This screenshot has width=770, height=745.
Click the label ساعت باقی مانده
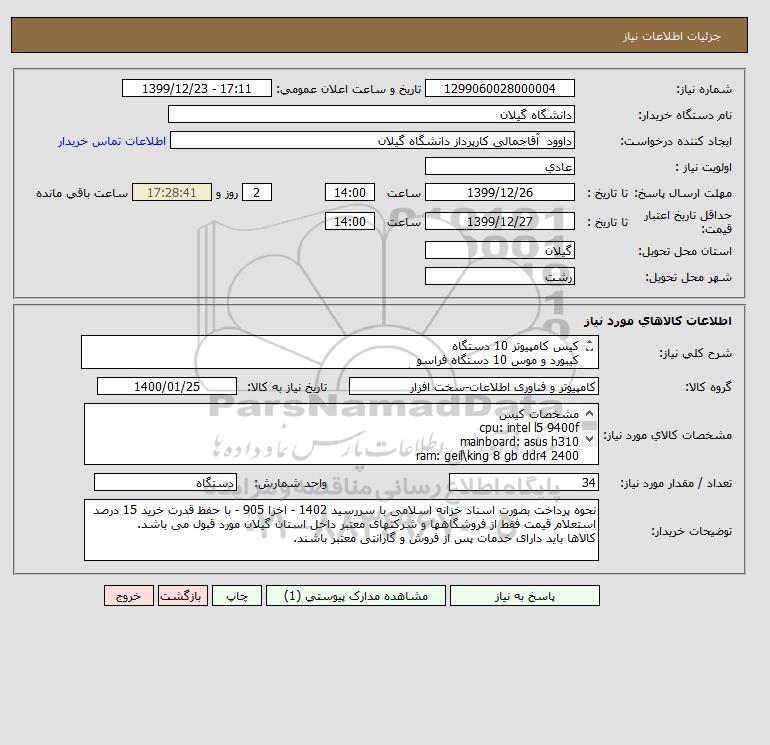click(82, 193)
